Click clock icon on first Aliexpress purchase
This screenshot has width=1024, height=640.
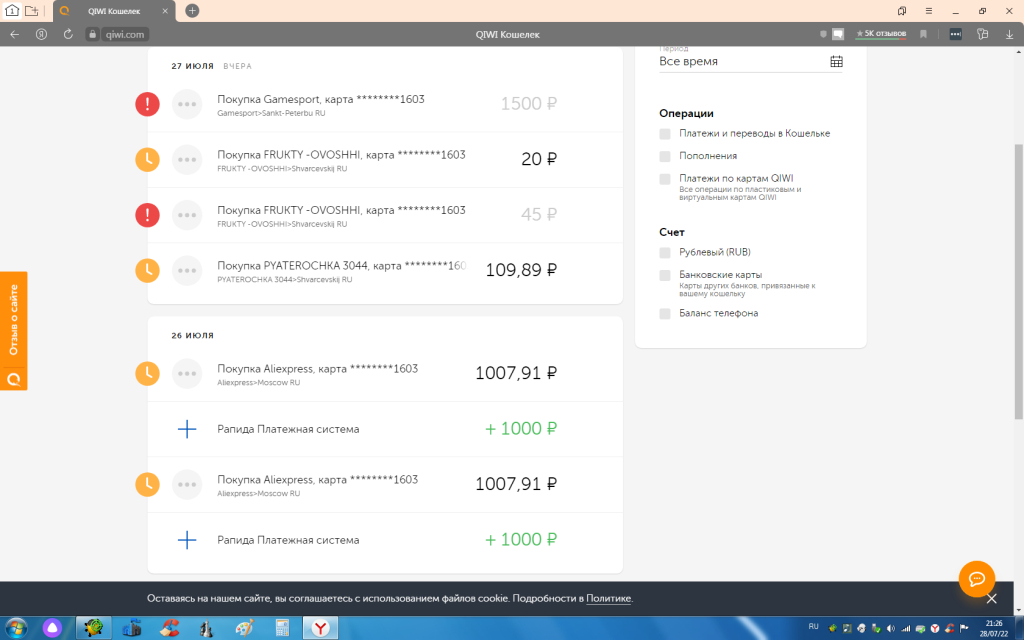coord(147,373)
